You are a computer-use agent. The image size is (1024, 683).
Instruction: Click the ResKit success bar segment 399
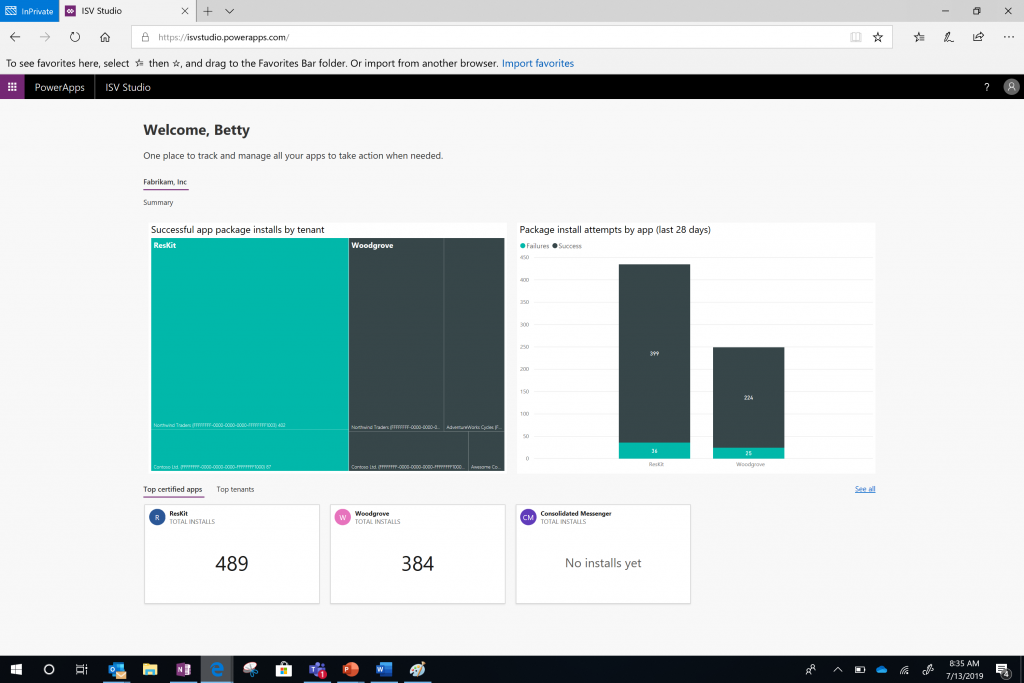[654, 353]
